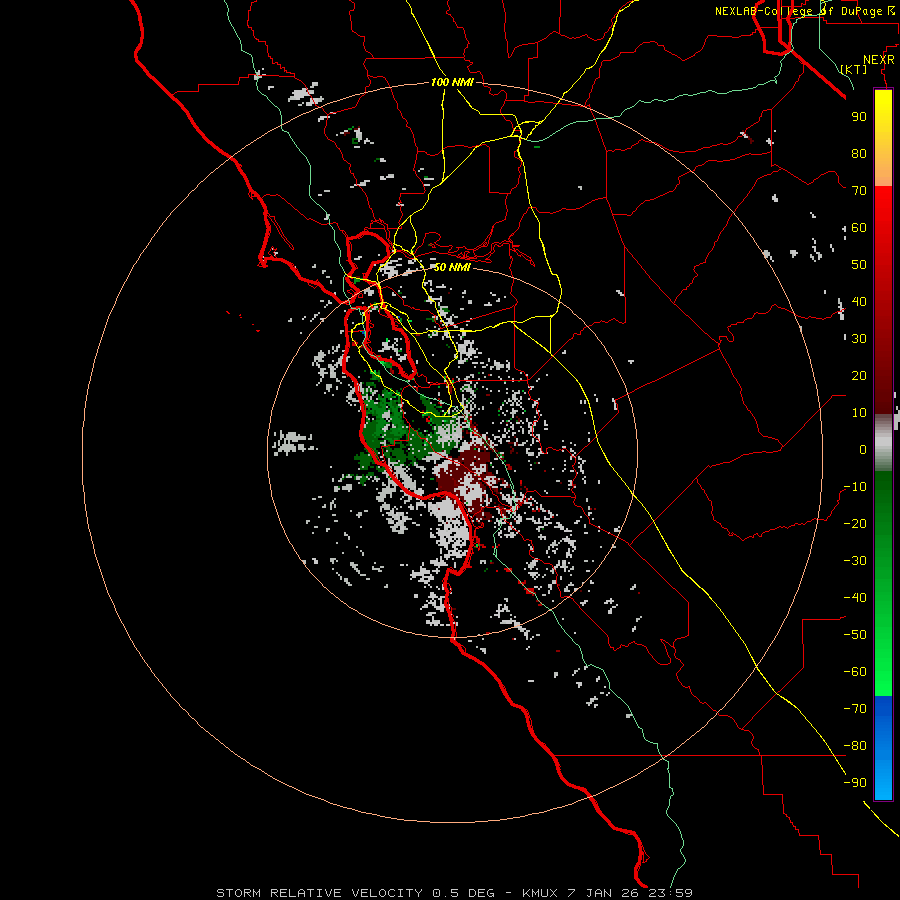This screenshot has height=900, width=900.
Task: Click the "100 NMI" range ring label
Action: (x=452, y=82)
